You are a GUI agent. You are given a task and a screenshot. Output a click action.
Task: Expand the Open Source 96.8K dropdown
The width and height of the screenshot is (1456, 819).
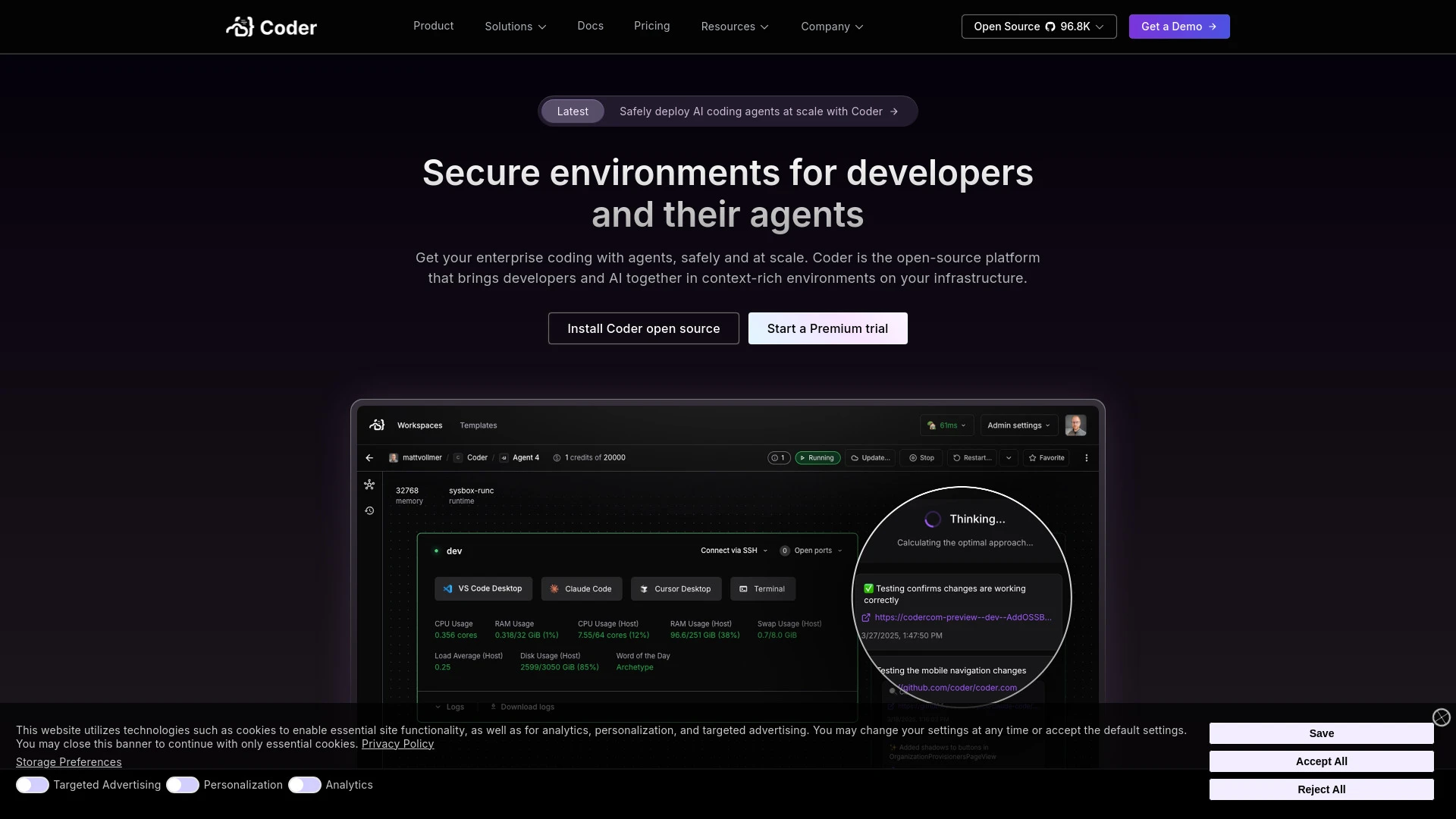pyautogui.click(x=1038, y=26)
